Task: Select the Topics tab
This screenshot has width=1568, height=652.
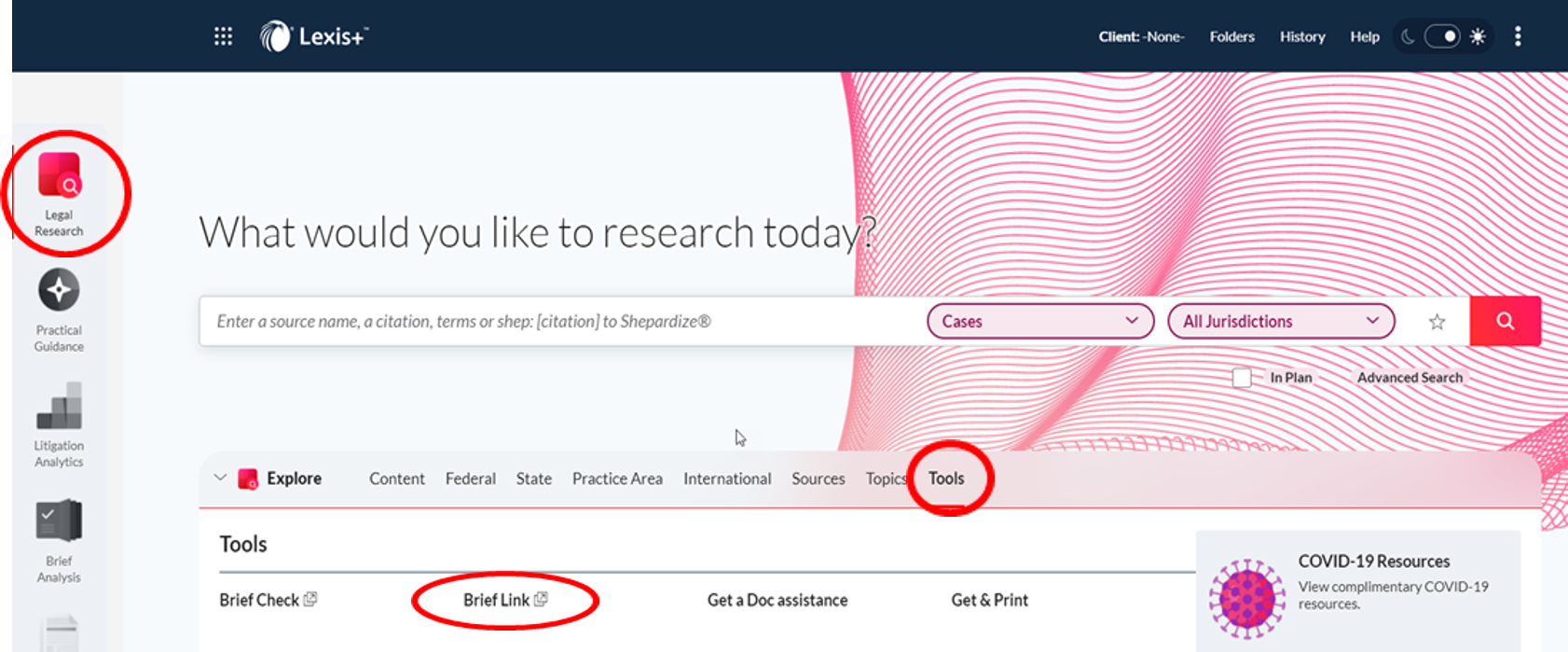Action: pyautogui.click(x=887, y=479)
